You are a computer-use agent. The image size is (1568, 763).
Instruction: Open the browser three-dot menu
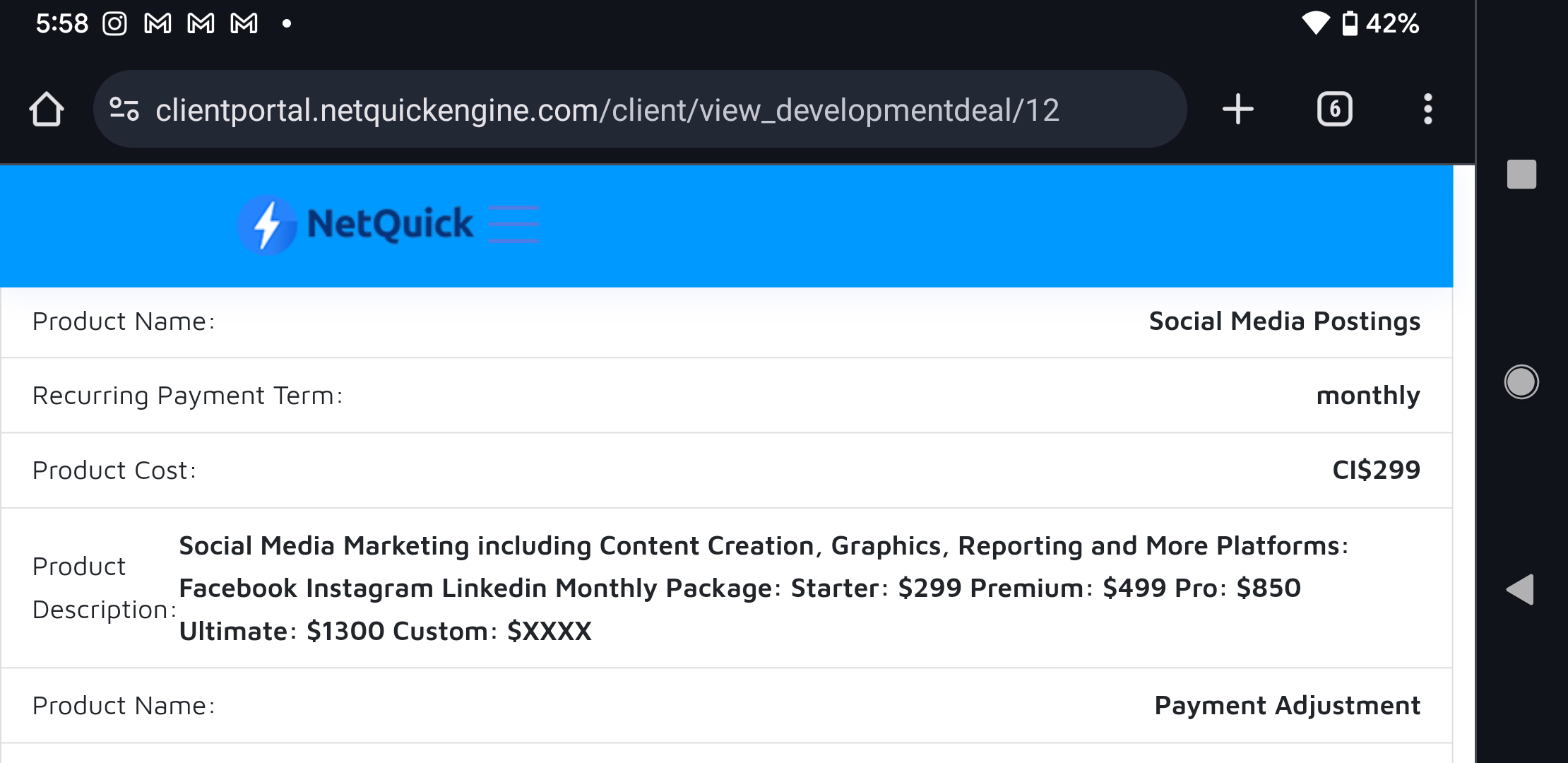point(1427,110)
